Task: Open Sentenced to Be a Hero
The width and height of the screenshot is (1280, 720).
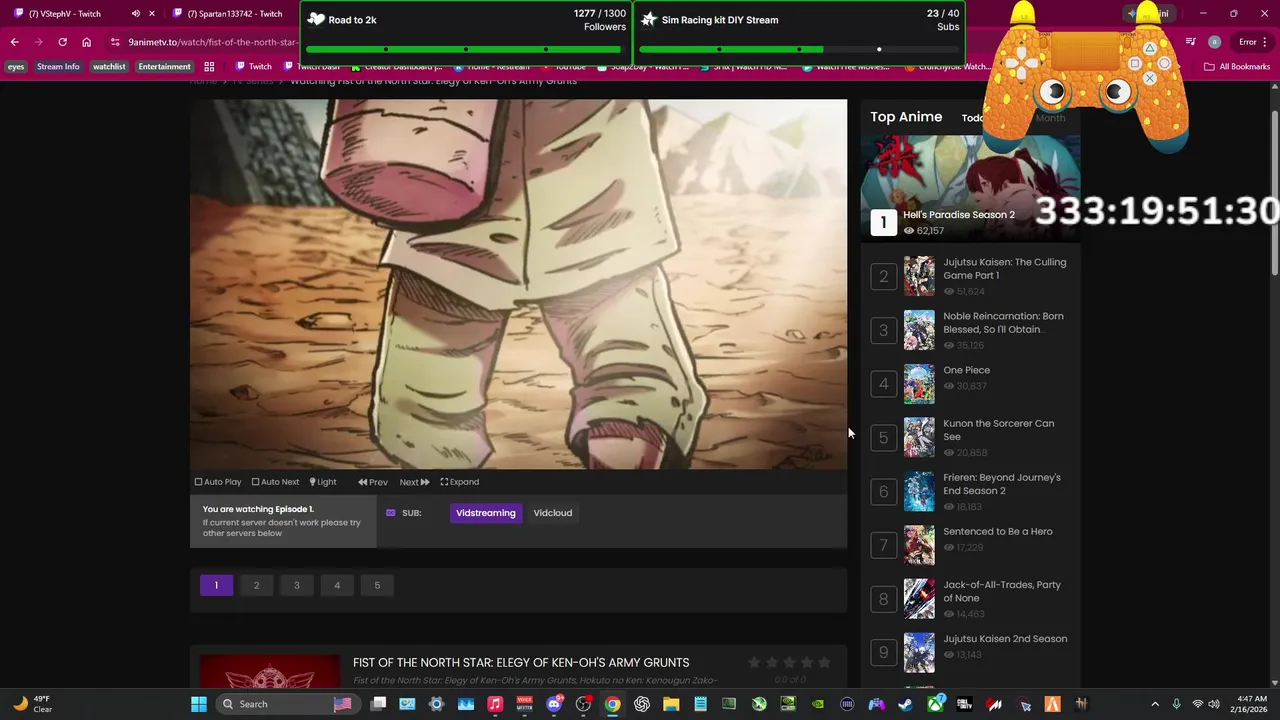Action: click(997, 531)
